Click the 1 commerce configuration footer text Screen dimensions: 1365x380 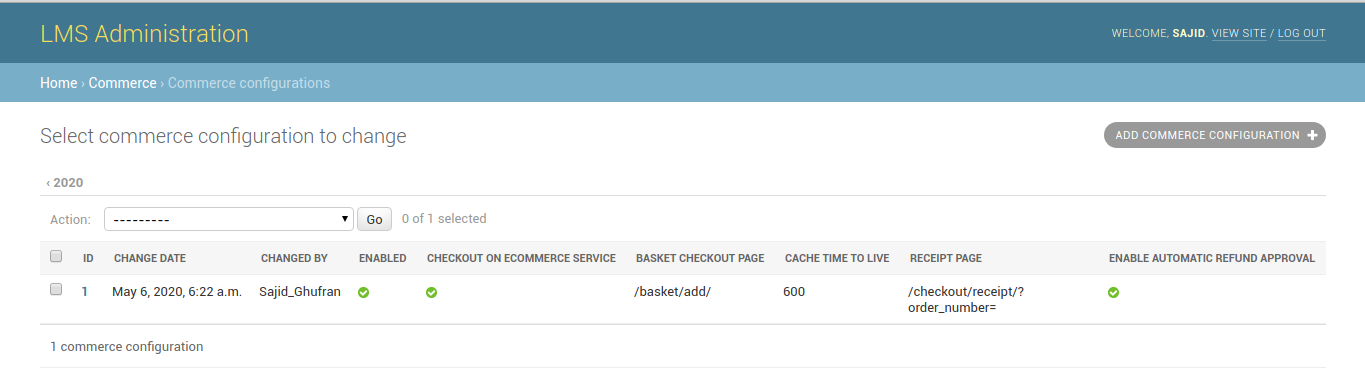[127, 347]
